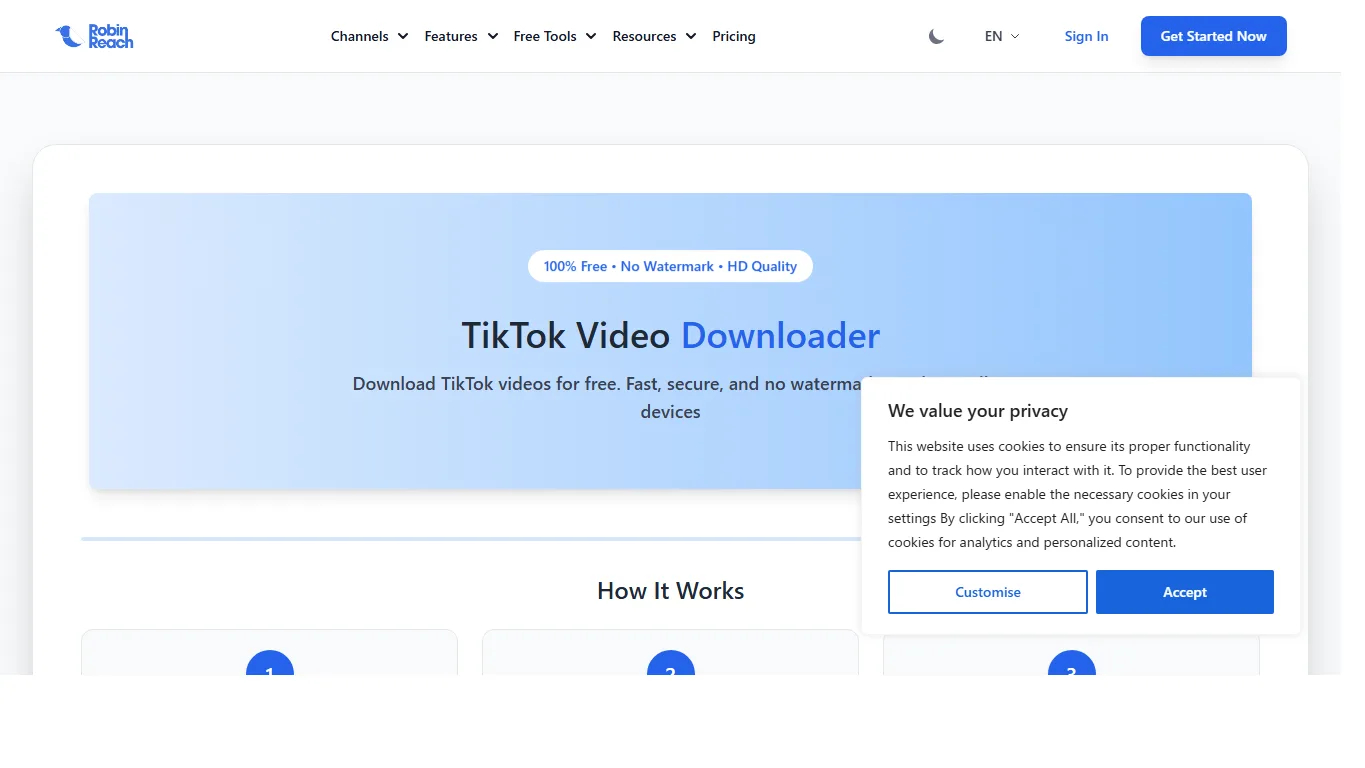1365x768 pixels.
Task: Click the Robin Reach logo
Action: (94, 36)
